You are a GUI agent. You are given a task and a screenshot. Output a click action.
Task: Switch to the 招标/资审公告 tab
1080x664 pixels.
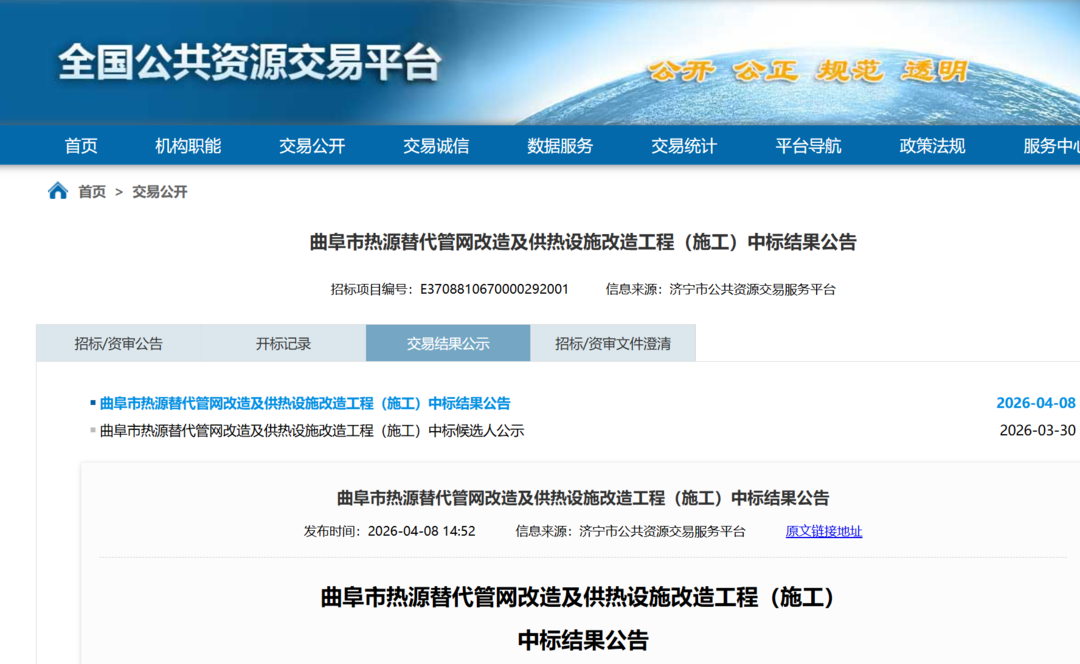coord(118,344)
